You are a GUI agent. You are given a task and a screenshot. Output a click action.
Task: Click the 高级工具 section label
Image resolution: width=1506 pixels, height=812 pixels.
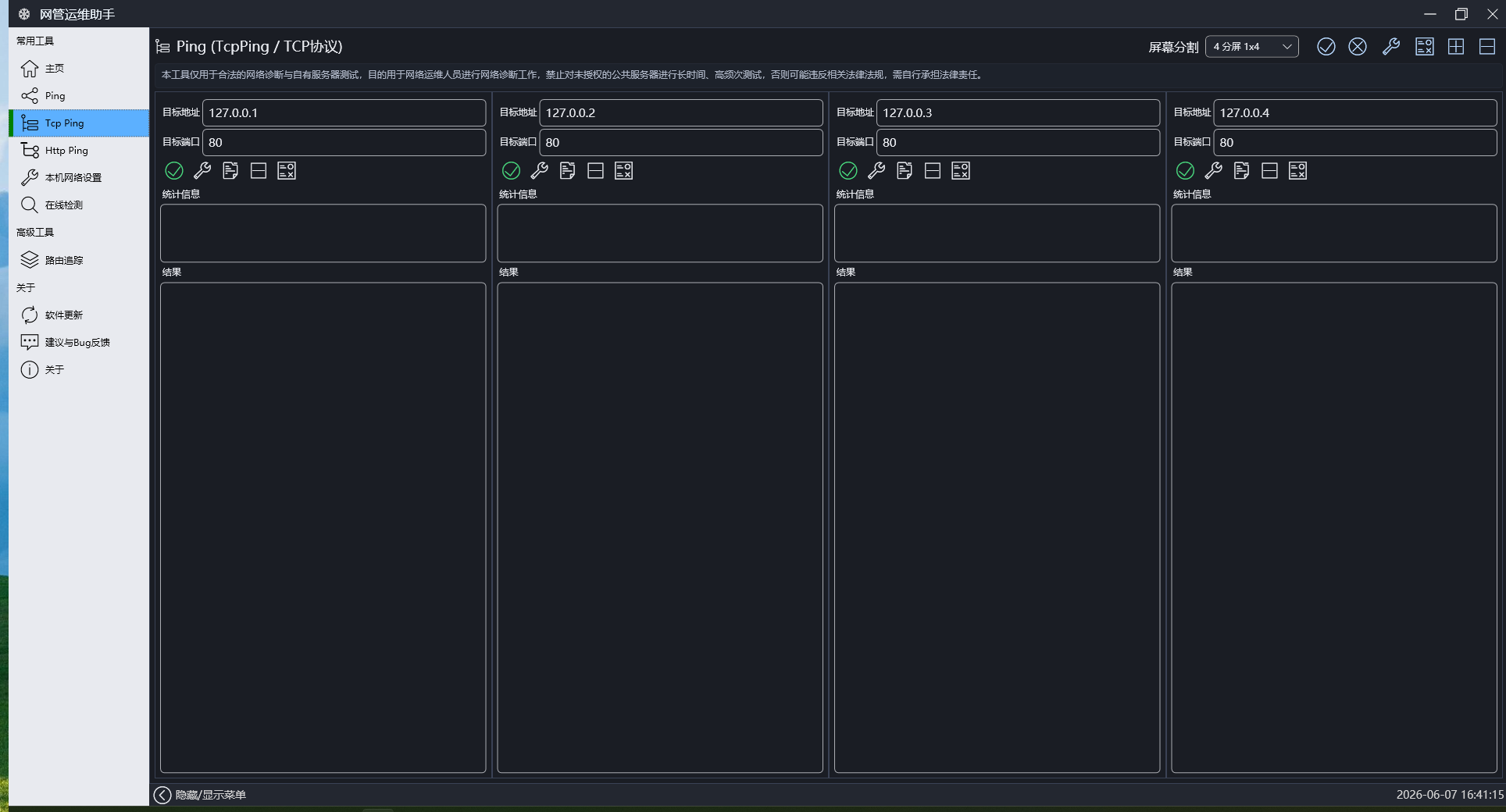(35, 233)
